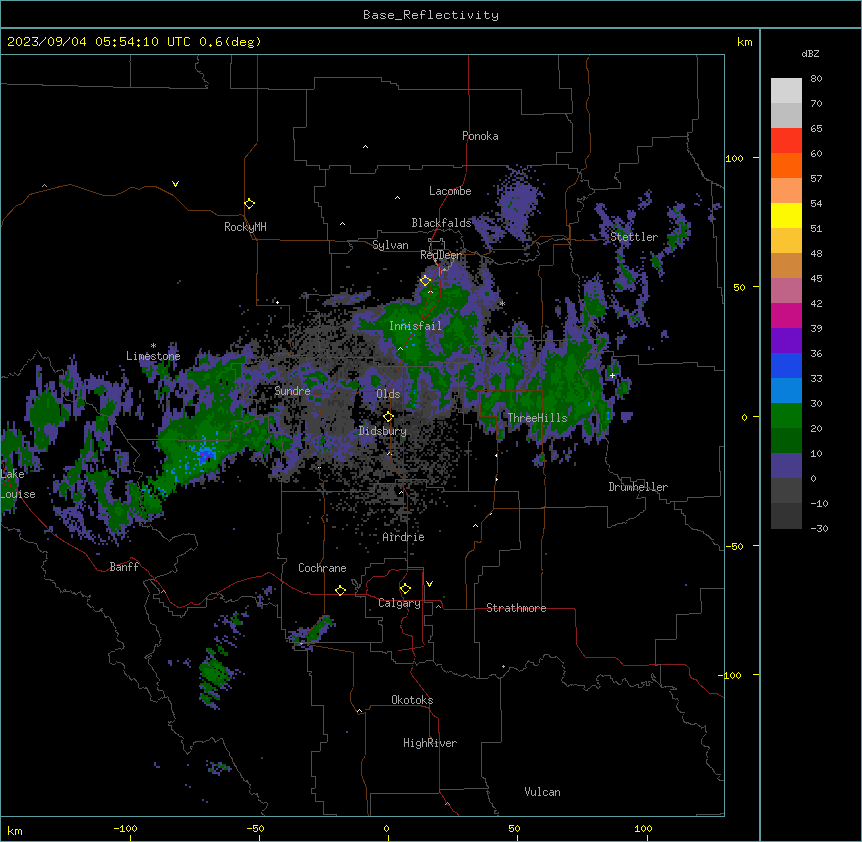Click the Banff label
The width and height of the screenshot is (862, 842).
(124, 567)
